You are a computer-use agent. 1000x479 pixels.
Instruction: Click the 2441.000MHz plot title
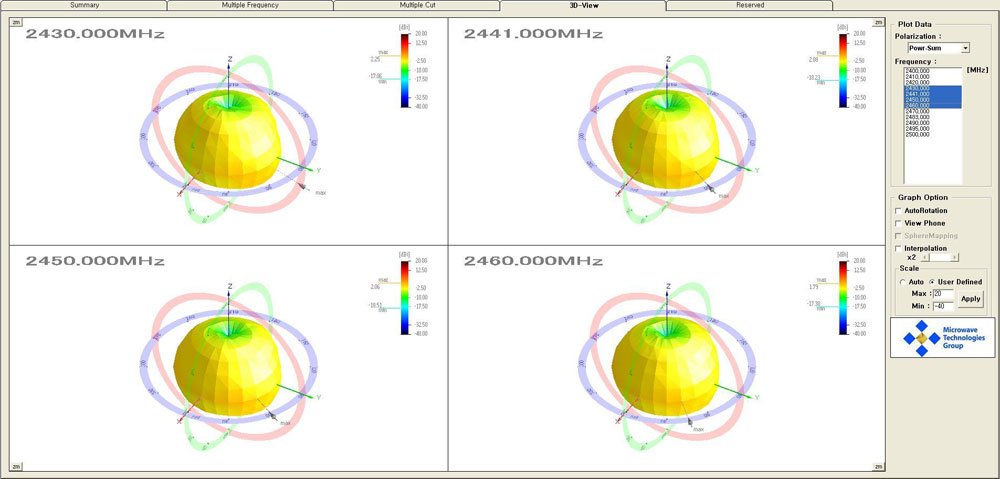tap(533, 34)
